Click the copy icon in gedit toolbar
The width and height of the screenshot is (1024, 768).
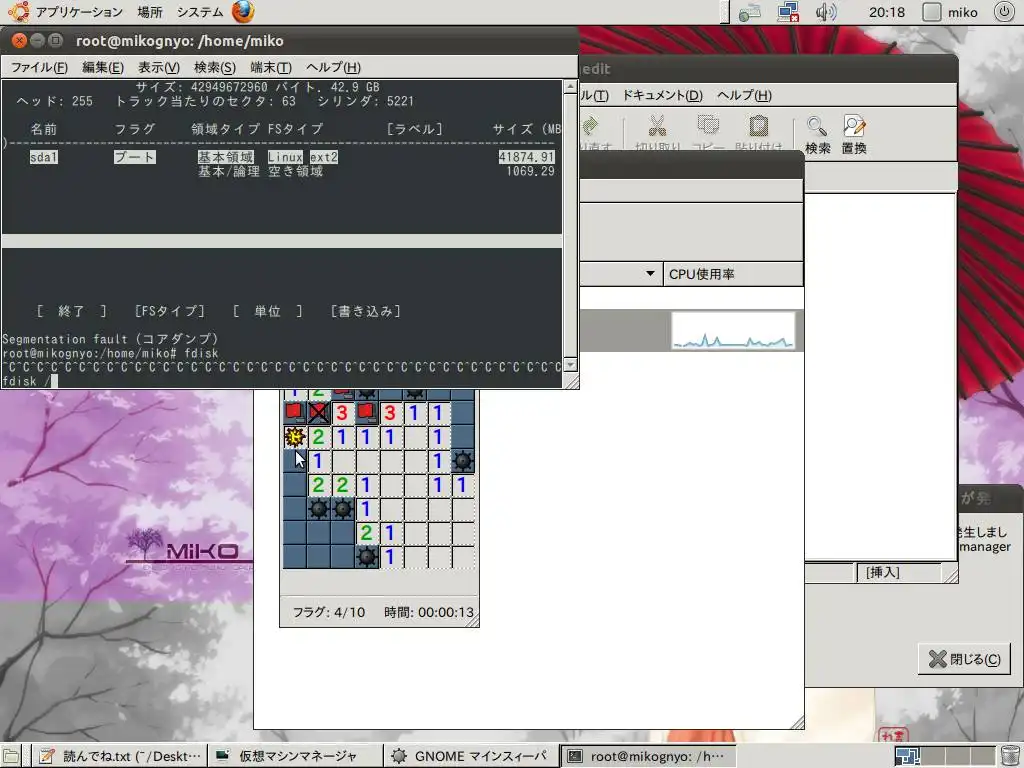(708, 125)
